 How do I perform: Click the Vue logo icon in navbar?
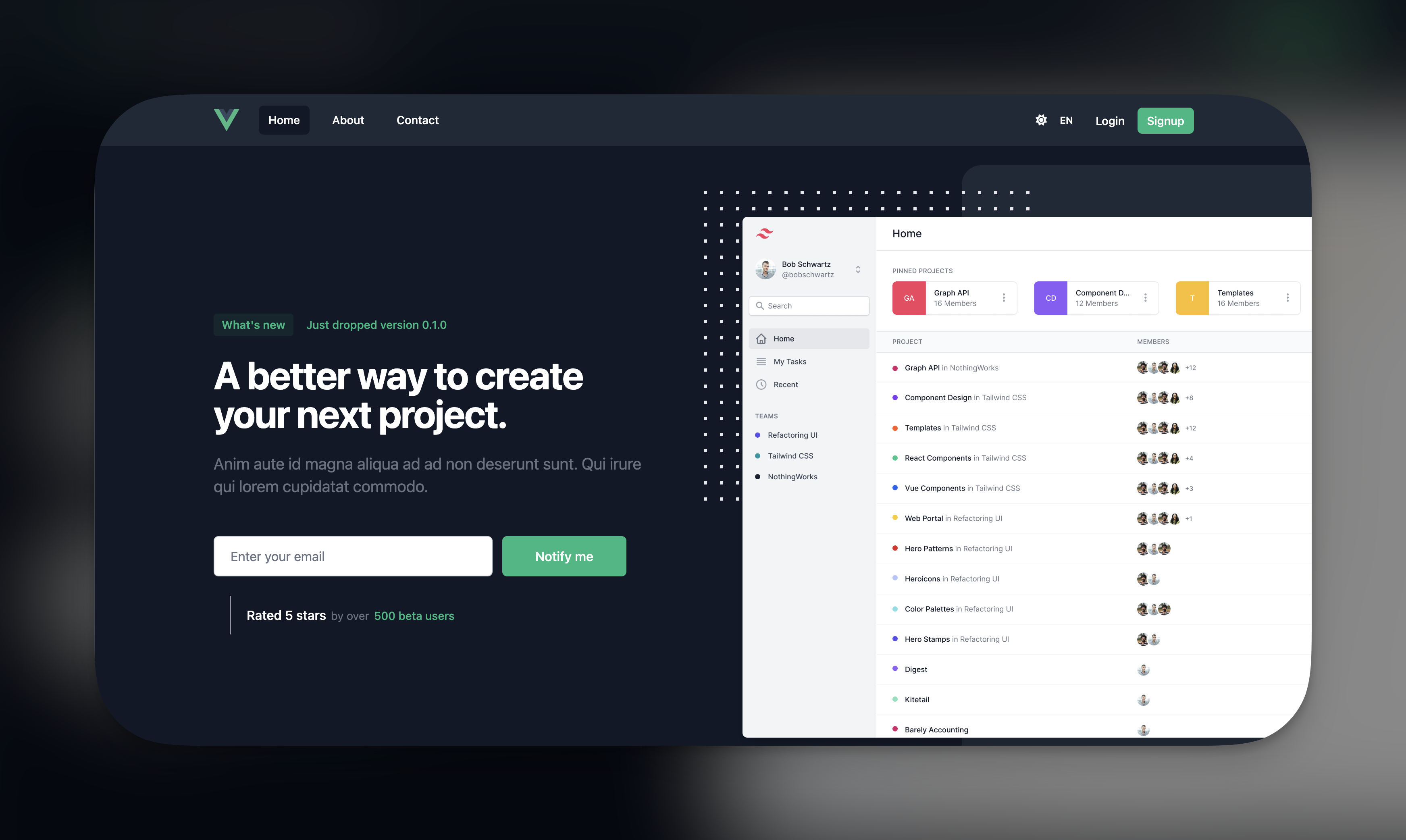224,119
